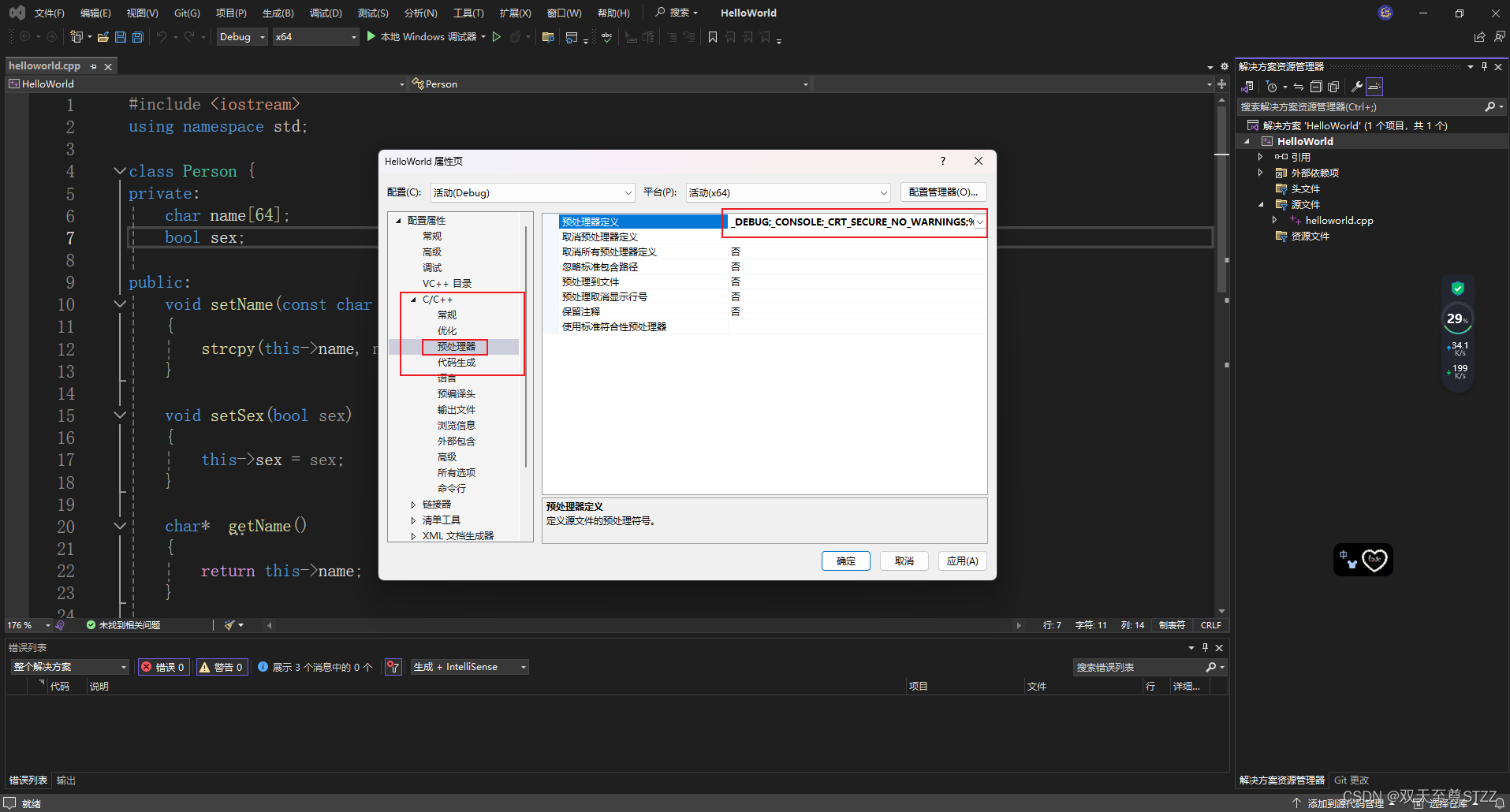
Task: Save the current file using the save icon
Action: click(120, 37)
